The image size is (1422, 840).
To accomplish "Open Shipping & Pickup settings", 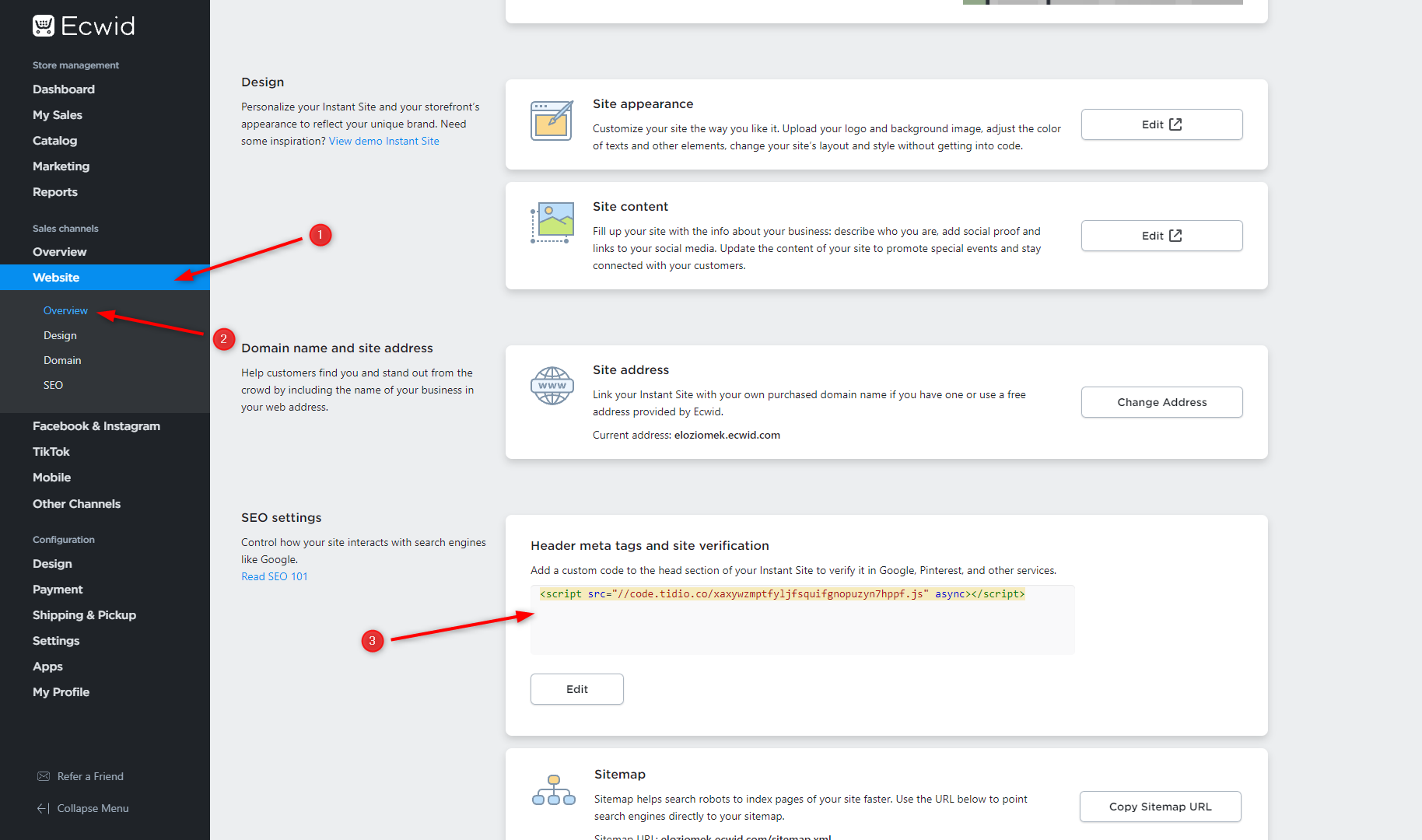I will pyautogui.click(x=84, y=615).
